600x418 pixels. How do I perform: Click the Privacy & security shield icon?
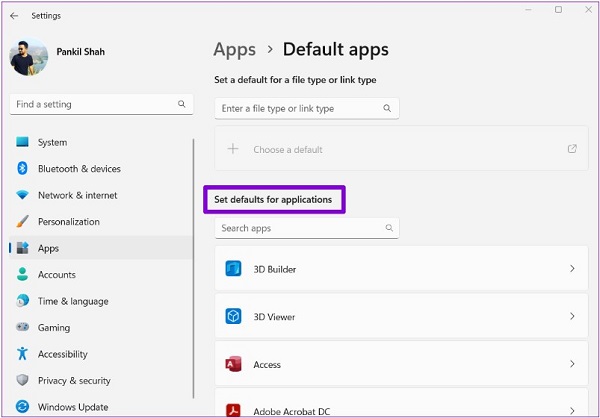coord(22,380)
